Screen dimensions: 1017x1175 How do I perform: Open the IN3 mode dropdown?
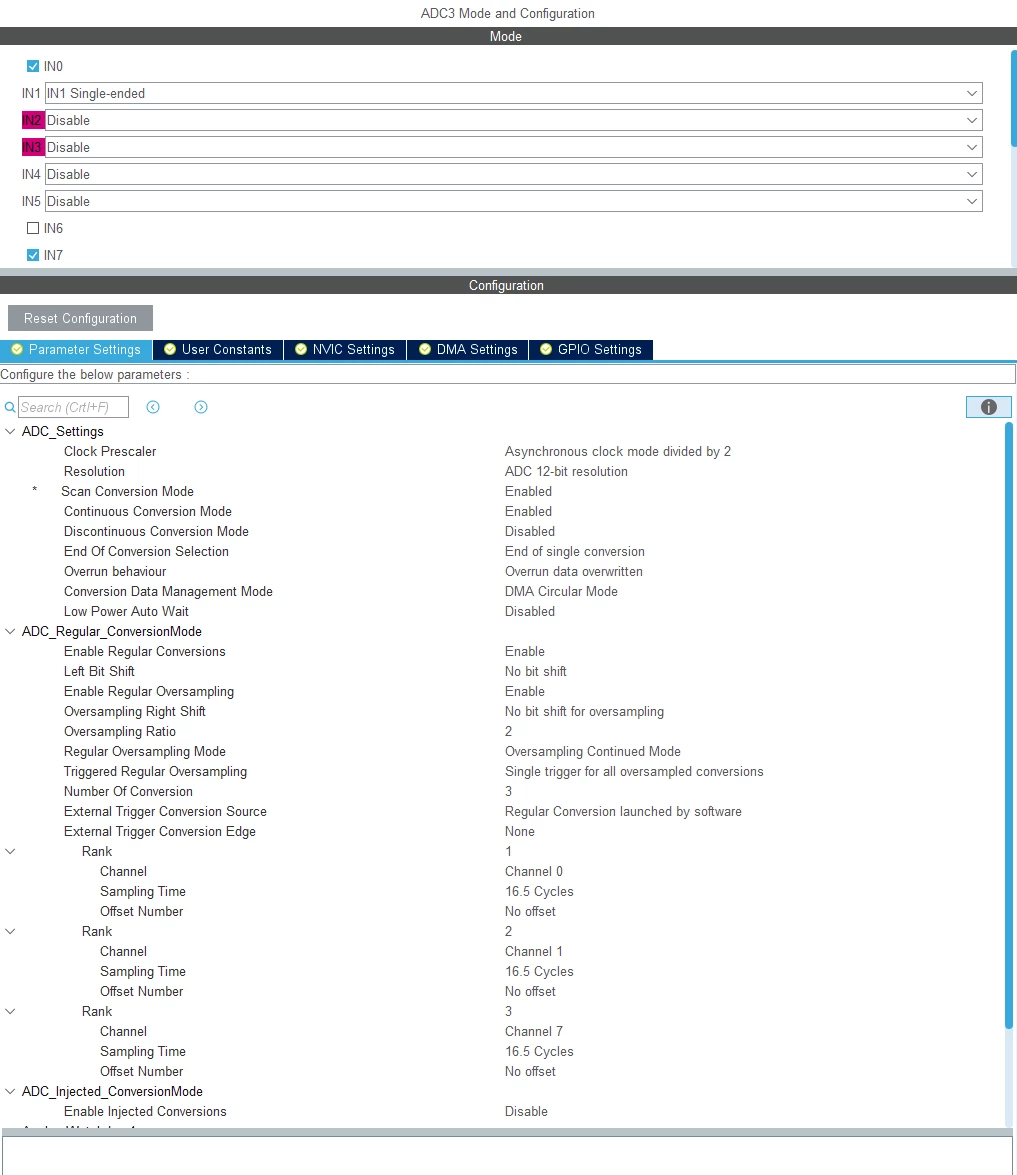(x=513, y=148)
